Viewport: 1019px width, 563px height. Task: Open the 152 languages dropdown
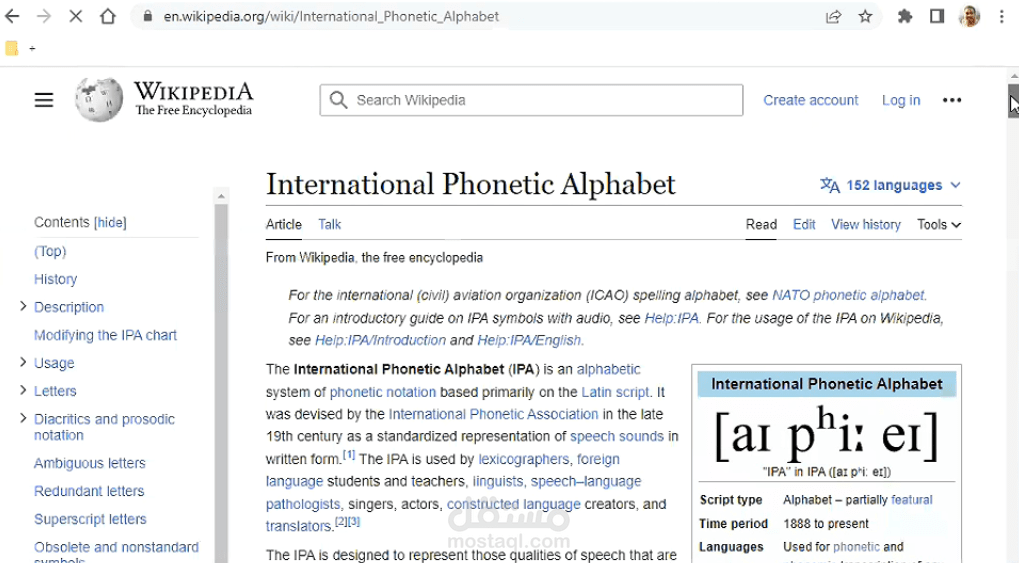coord(890,185)
